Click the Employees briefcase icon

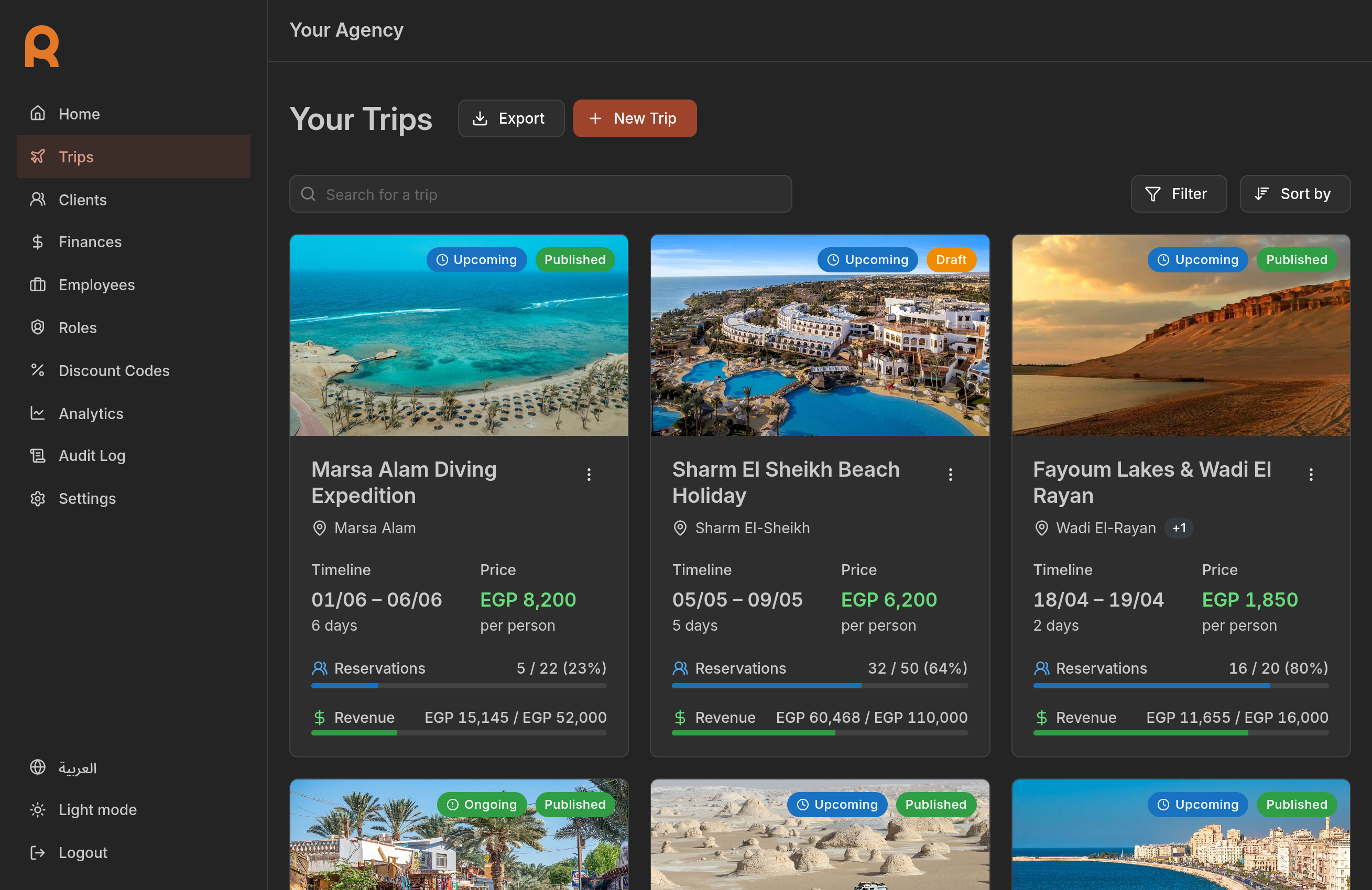(x=38, y=284)
